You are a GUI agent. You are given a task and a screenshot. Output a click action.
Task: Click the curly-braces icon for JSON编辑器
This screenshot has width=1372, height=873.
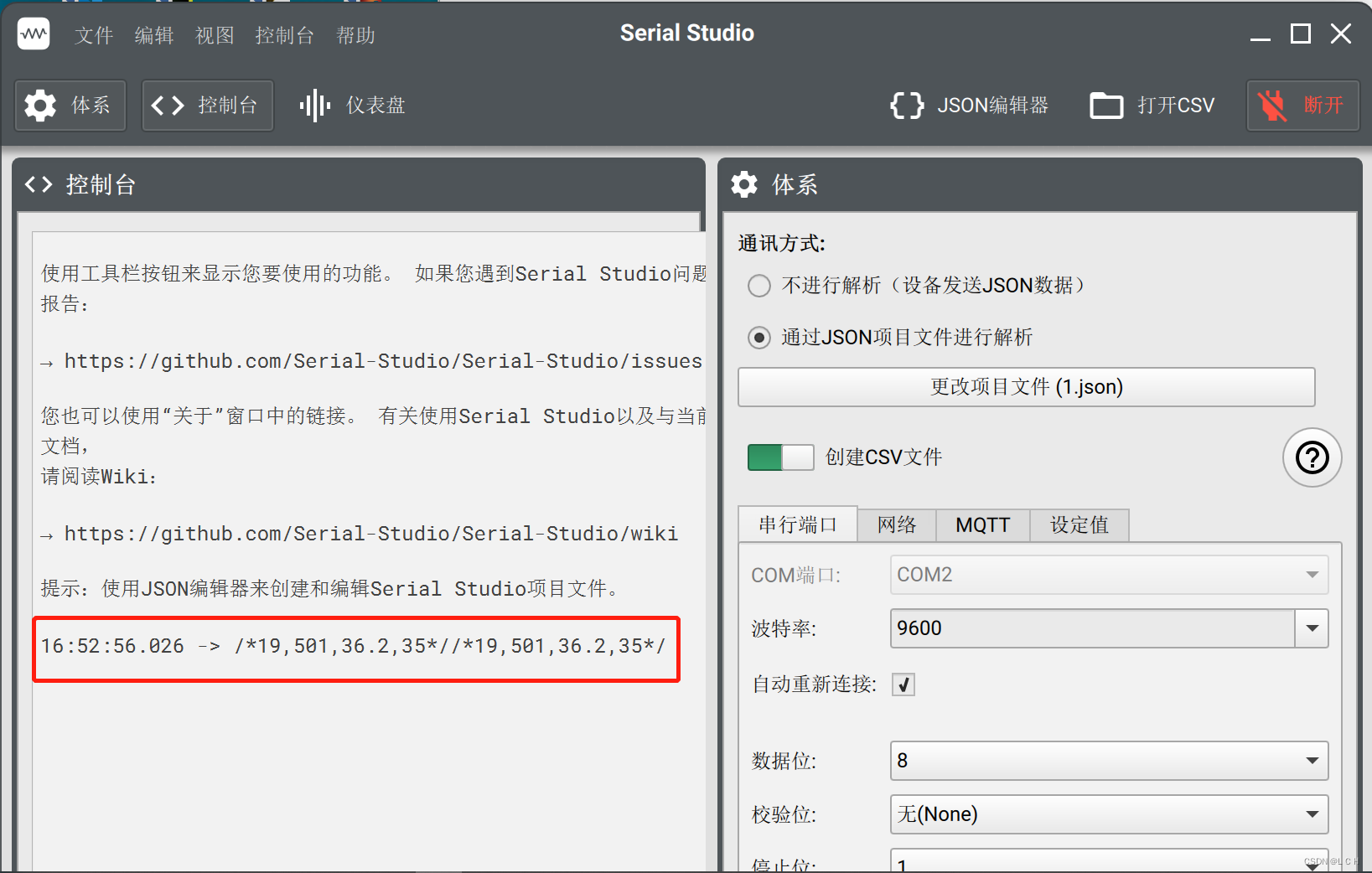(907, 106)
